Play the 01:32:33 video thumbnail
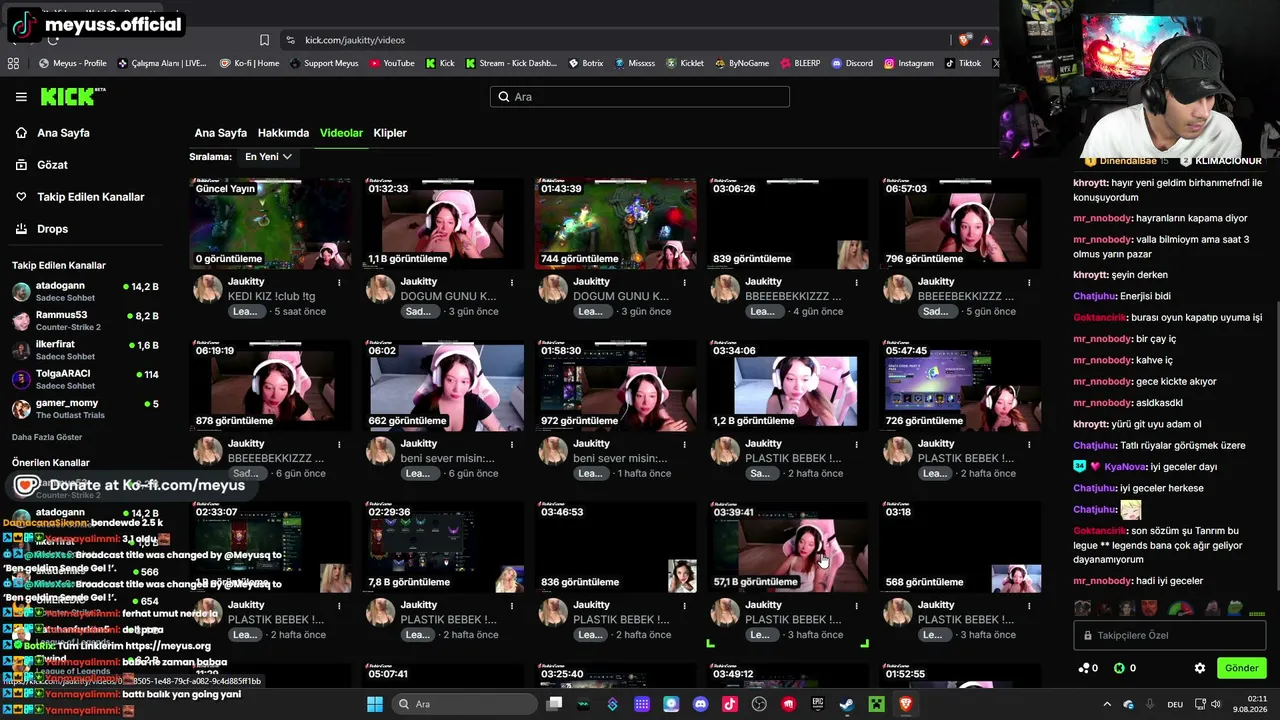1280x720 pixels. coord(443,223)
